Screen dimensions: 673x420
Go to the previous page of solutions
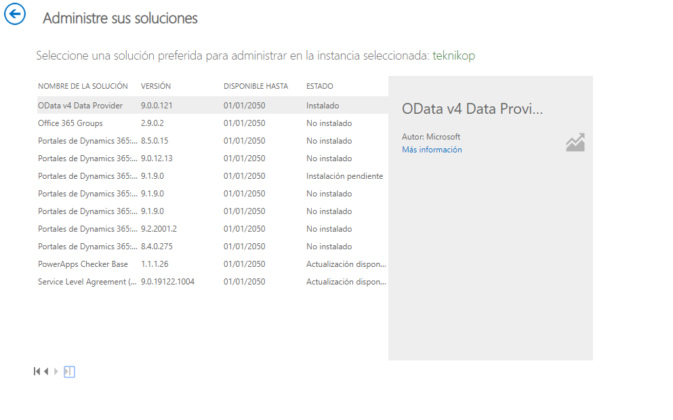pos(46,372)
